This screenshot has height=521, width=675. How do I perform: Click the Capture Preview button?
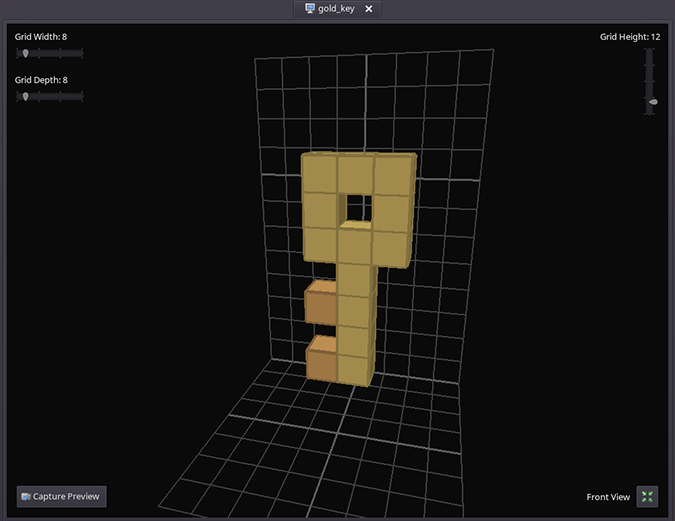point(62,496)
